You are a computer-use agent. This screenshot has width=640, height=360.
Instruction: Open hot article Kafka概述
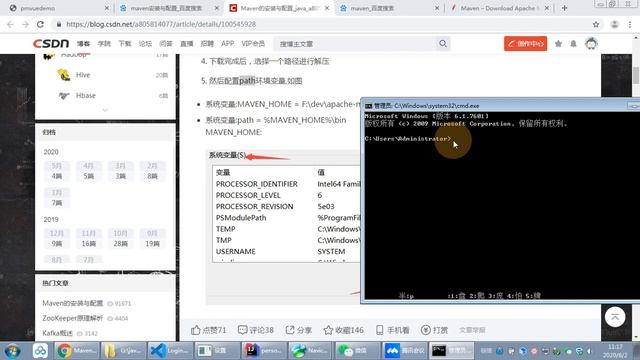pos(58,333)
